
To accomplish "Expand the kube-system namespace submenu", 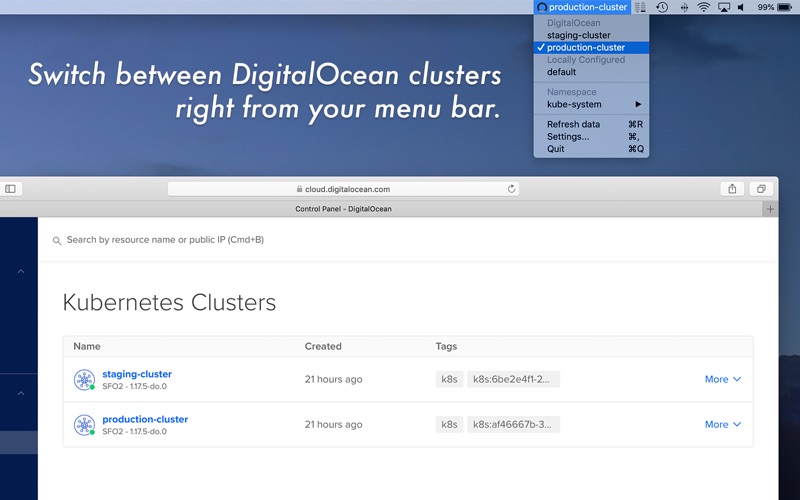I will click(x=591, y=104).
